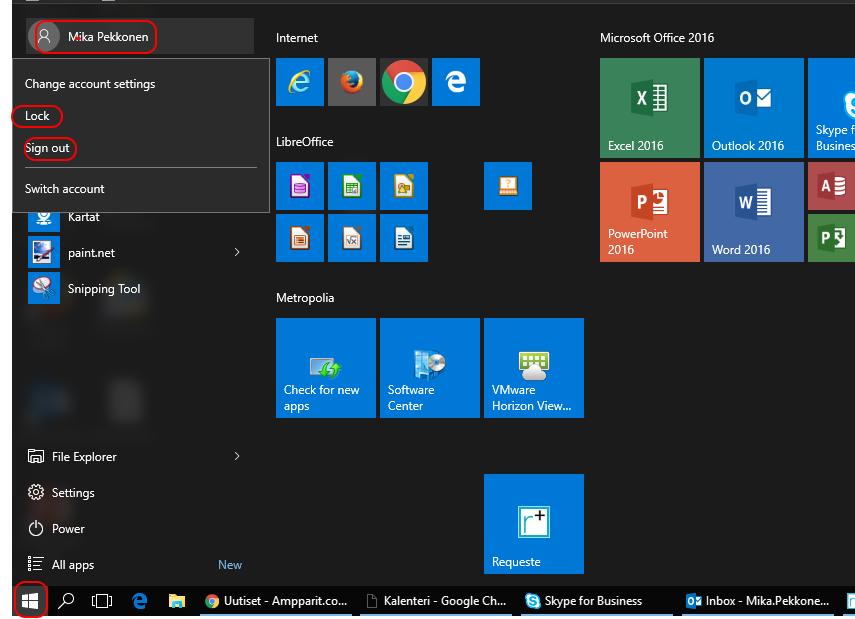
Task: Open Kartat maps app from list
Action: pyautogui.click(x=139, y=218)
